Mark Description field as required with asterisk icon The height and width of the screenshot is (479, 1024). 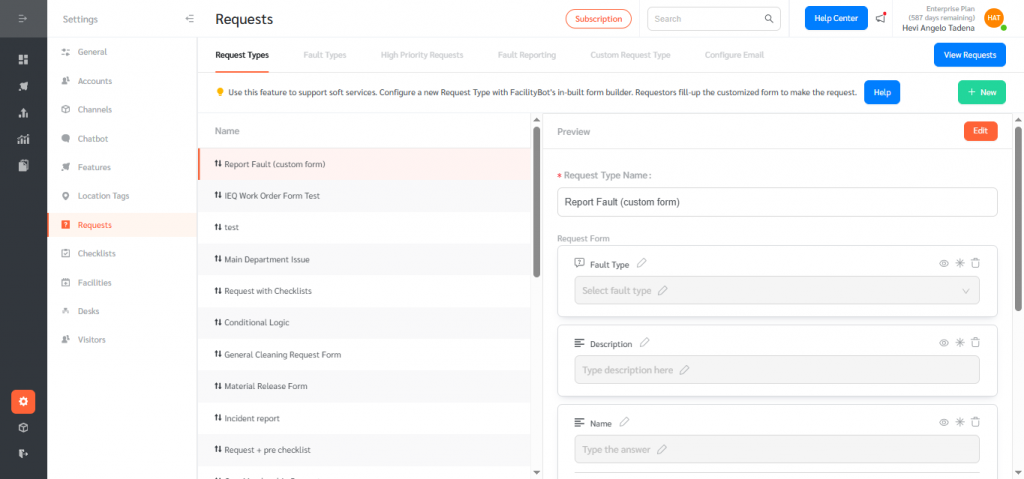coord(959,342)
